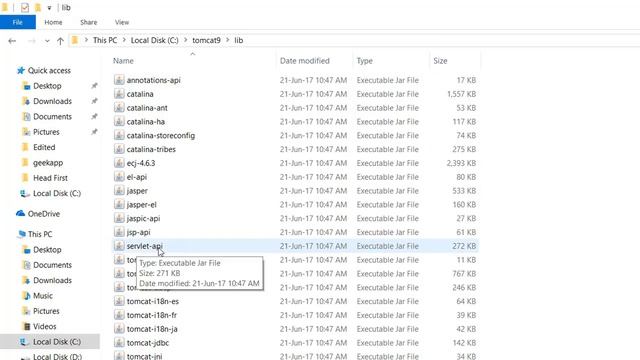Click the tomcat-i18n-es jar file icon
Image resolution: width=640 pixels, height=360 pixels.
point(119,301)
